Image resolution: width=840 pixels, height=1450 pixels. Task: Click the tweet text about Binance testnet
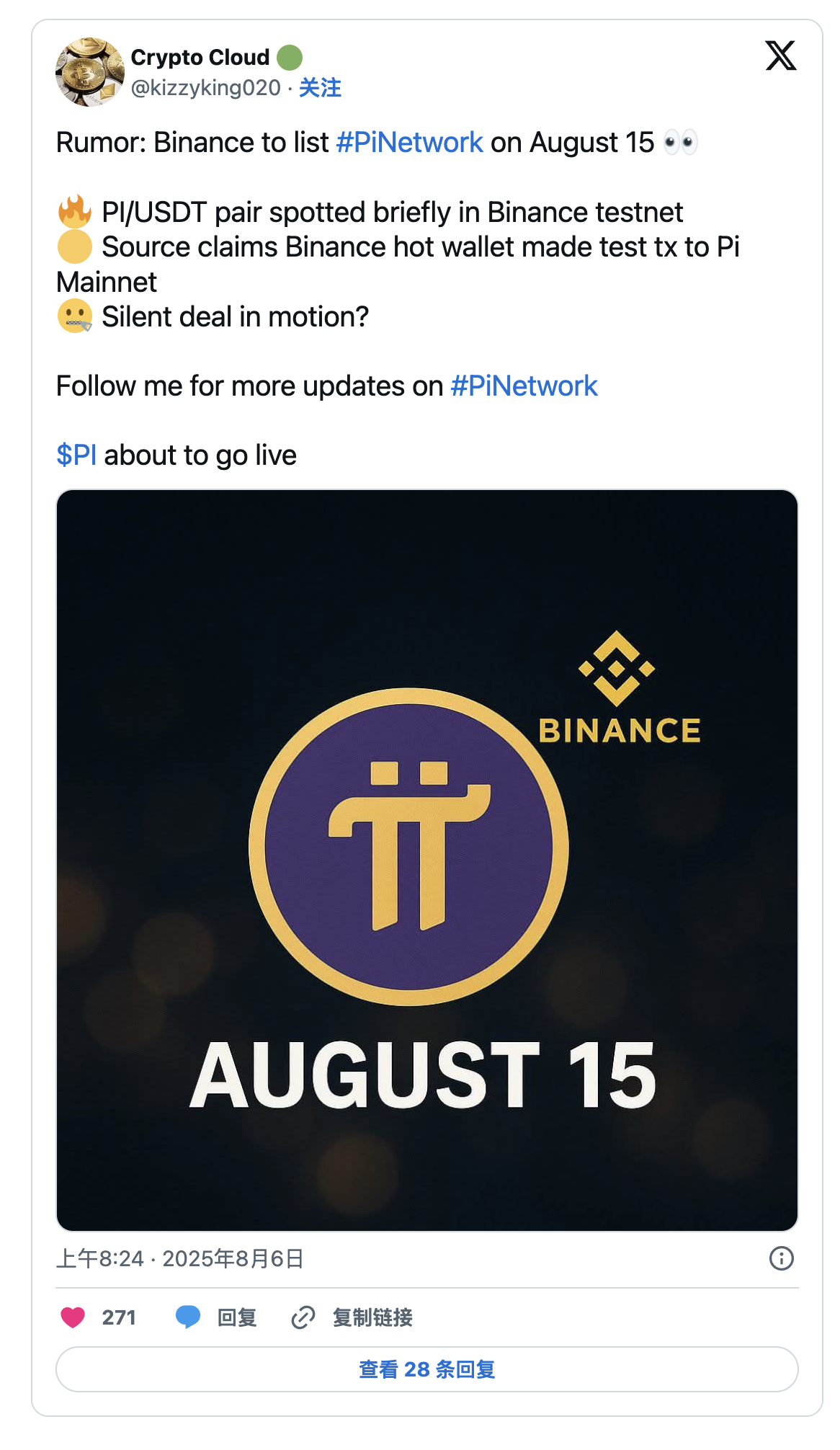click(392, 213)
